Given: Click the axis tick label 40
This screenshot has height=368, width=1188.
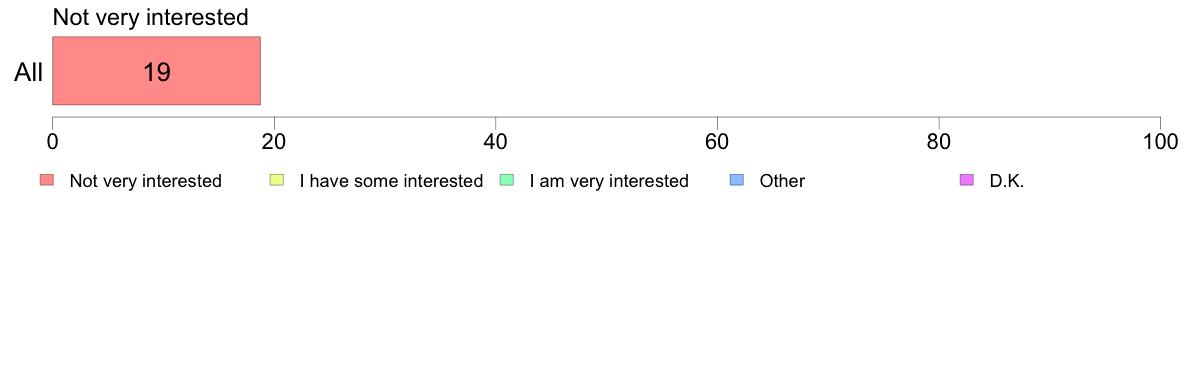Looking at the screenshot, I should (x=496, y=142).
